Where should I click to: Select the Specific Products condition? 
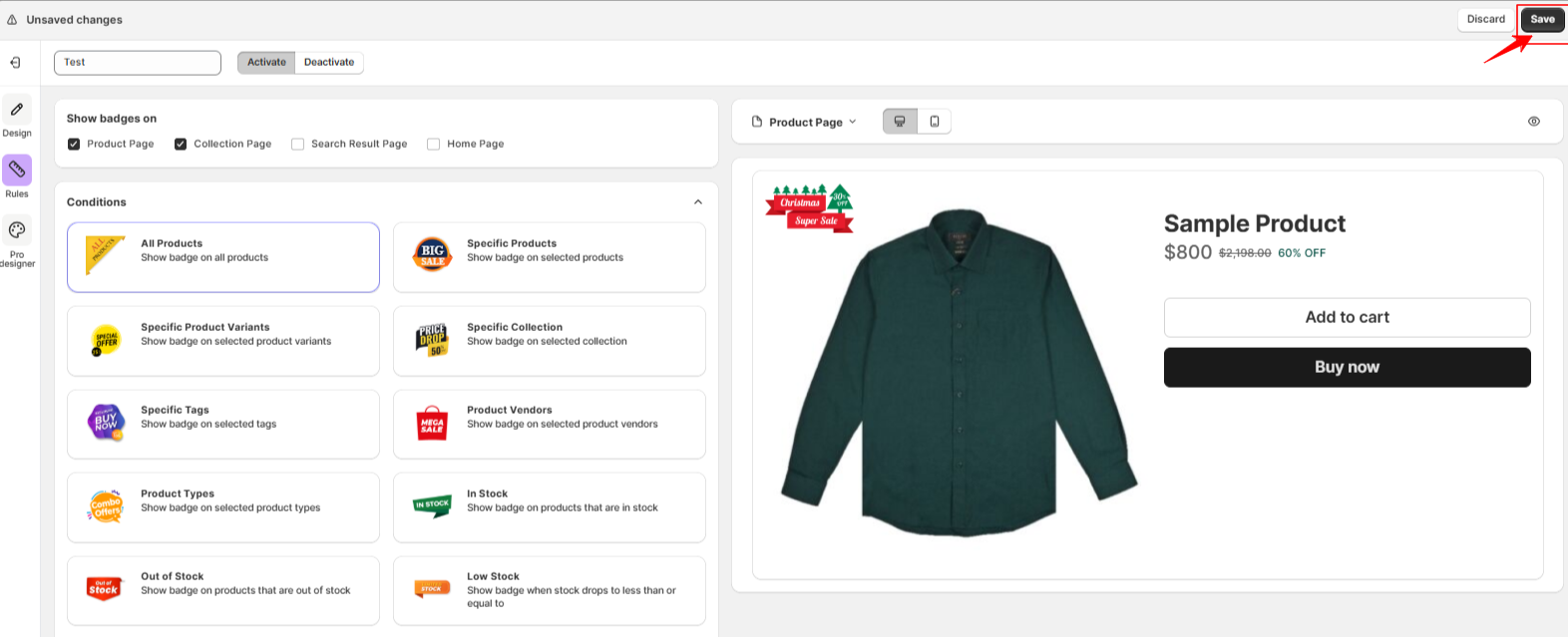(550, 257)
